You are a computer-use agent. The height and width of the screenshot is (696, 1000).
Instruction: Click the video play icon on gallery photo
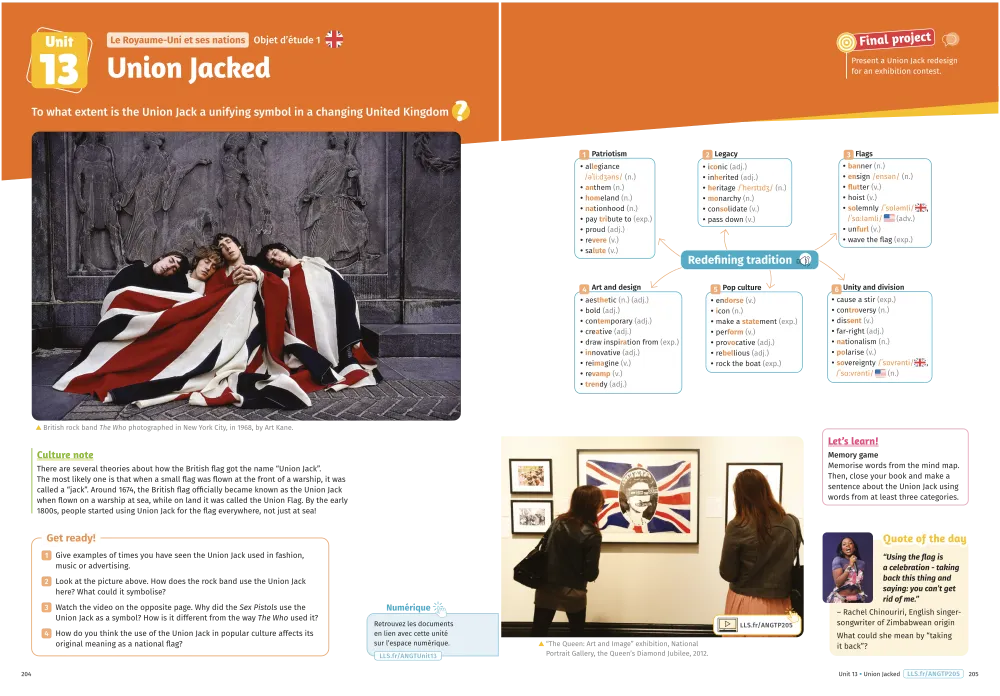(726, 625)
